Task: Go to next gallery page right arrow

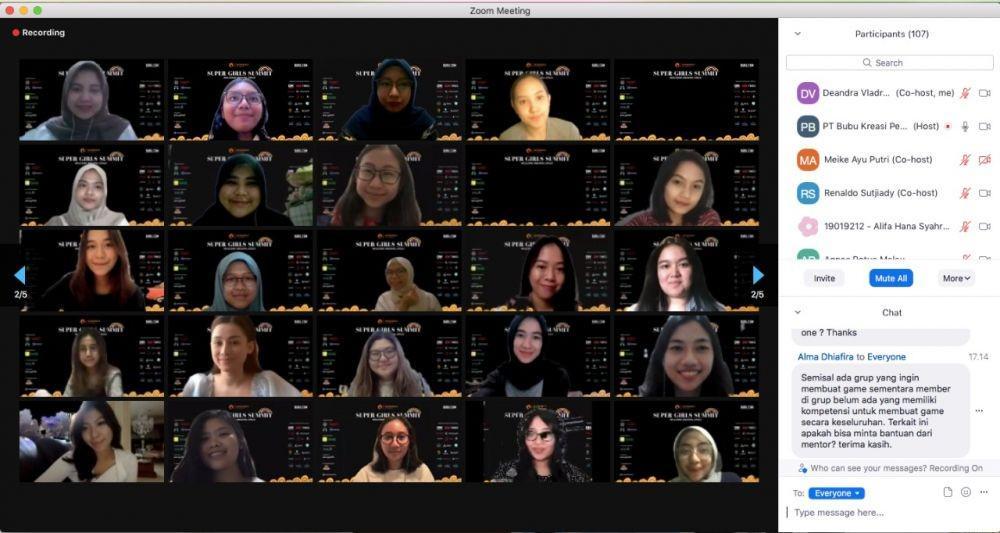Action: pyautogui.click(x=758, y=275)
